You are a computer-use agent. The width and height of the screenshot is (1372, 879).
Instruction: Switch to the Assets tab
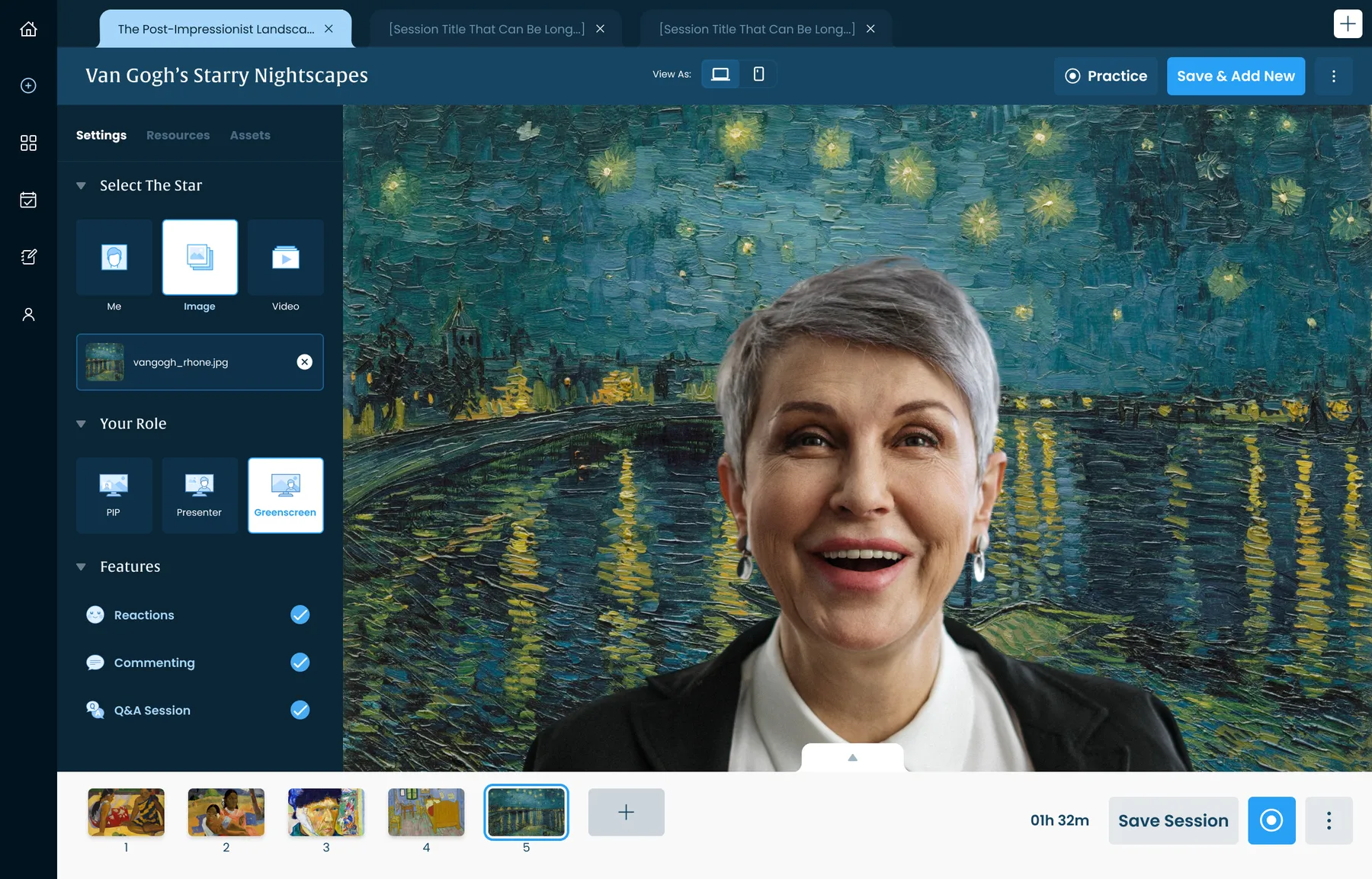tap(250, 135)
